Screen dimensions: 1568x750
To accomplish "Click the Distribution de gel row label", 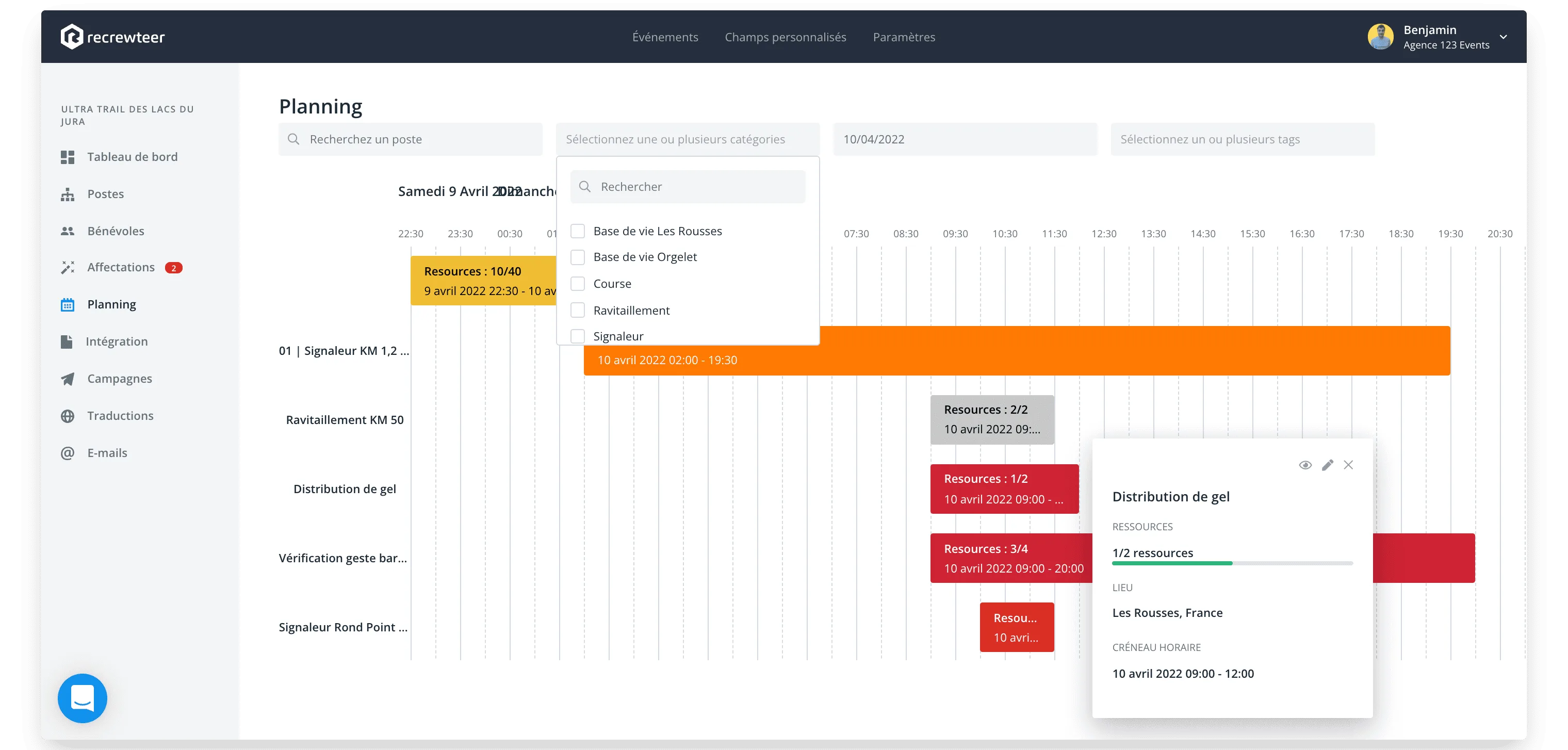I will pyautogui.click(x=345, y=489).
